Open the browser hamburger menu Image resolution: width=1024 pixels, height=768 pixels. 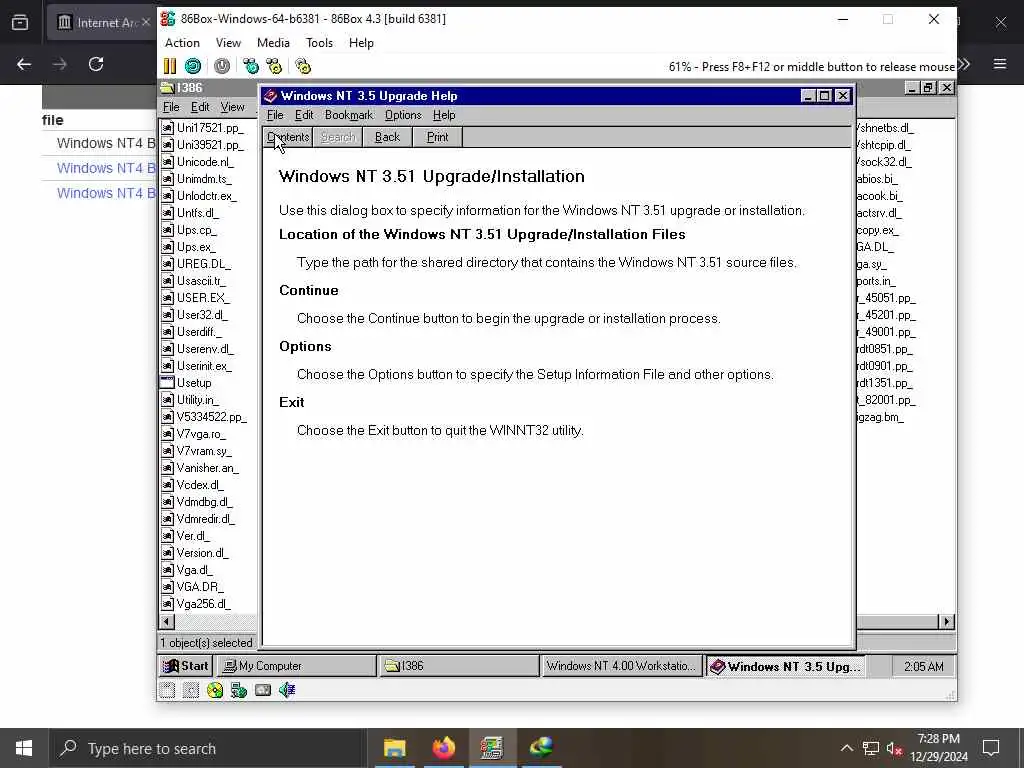(1000, 64)
